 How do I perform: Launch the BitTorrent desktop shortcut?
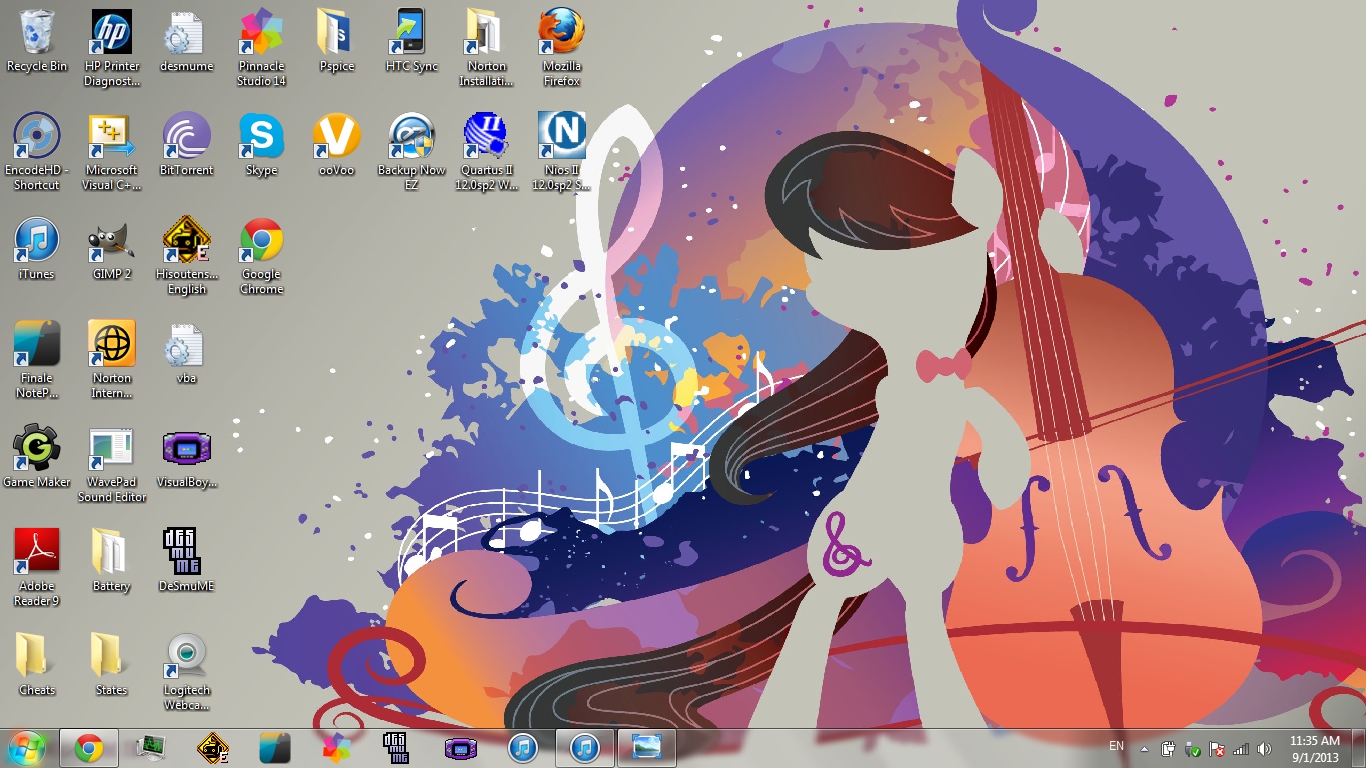[x=187, y=144]
